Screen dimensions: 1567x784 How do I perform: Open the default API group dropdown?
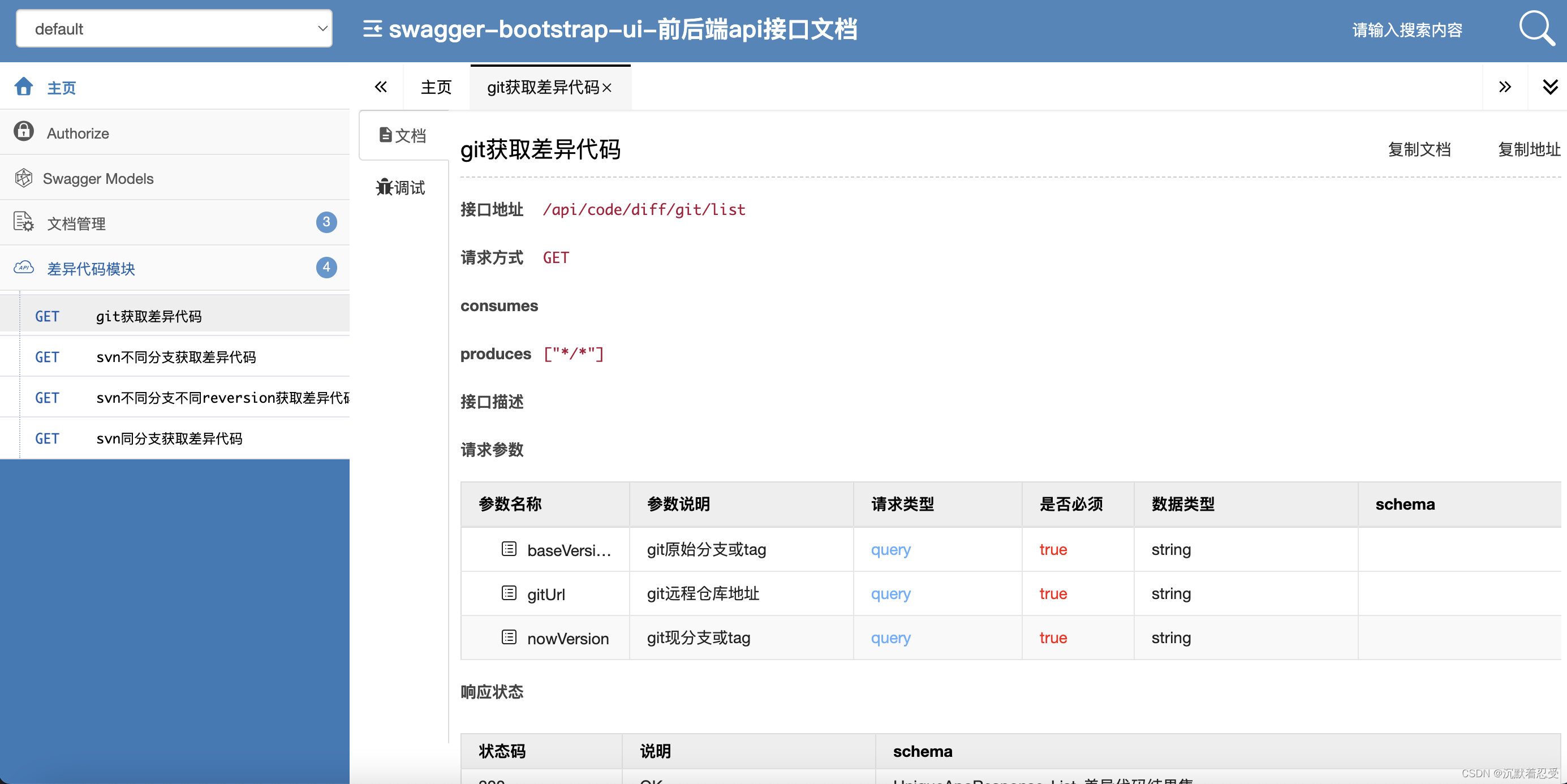tap(174, 29)
